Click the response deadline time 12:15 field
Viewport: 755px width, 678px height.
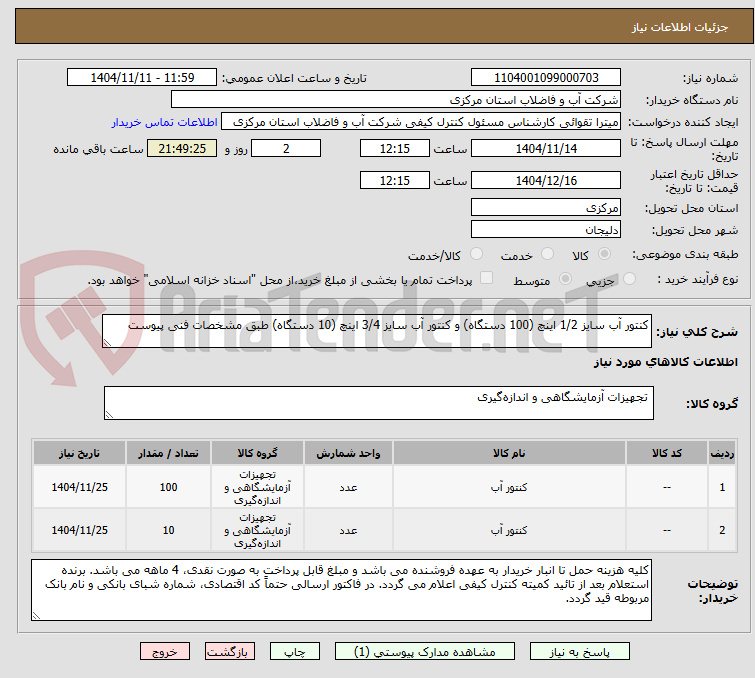point(394,148)
